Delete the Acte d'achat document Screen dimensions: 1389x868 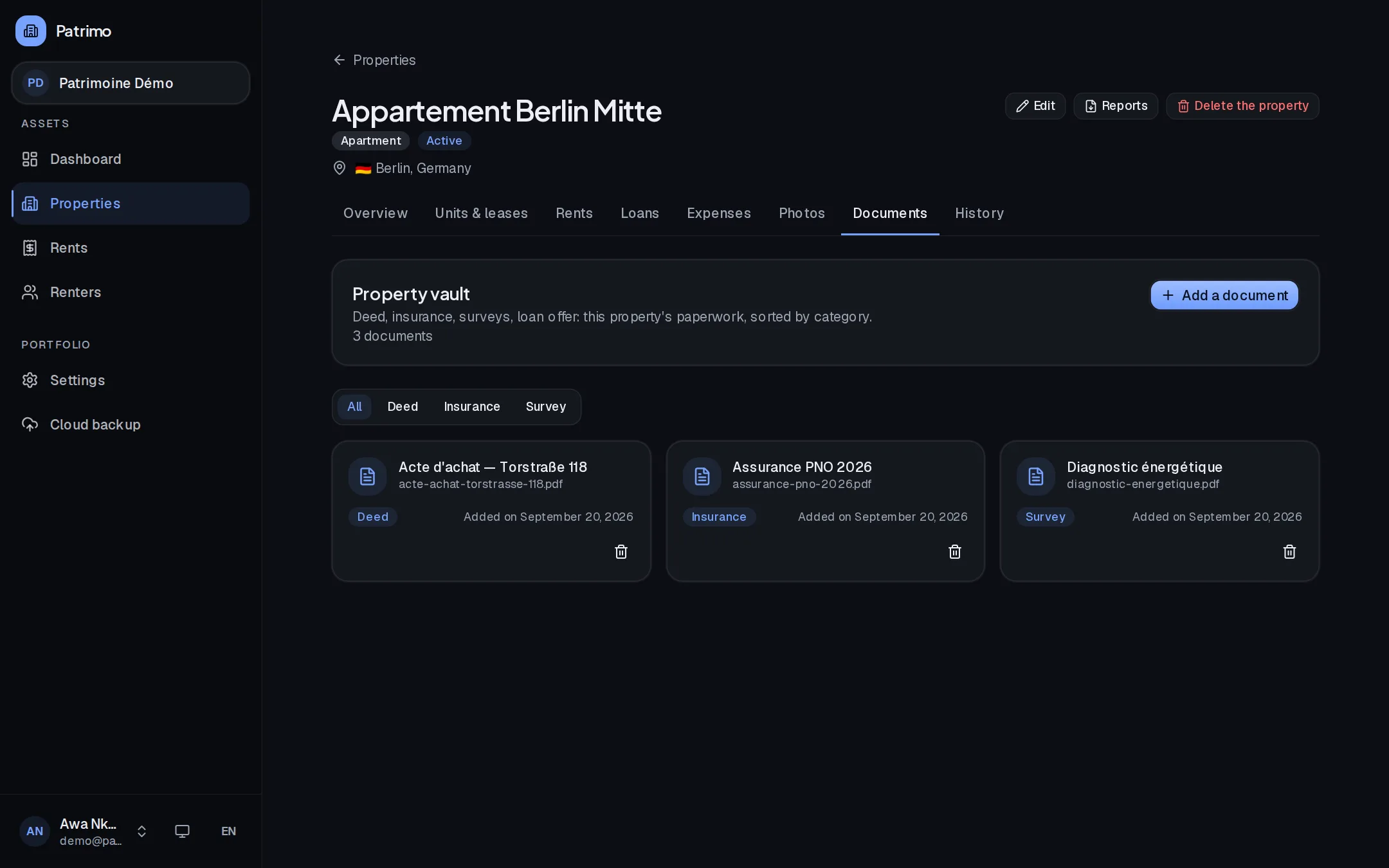[621, 552]
